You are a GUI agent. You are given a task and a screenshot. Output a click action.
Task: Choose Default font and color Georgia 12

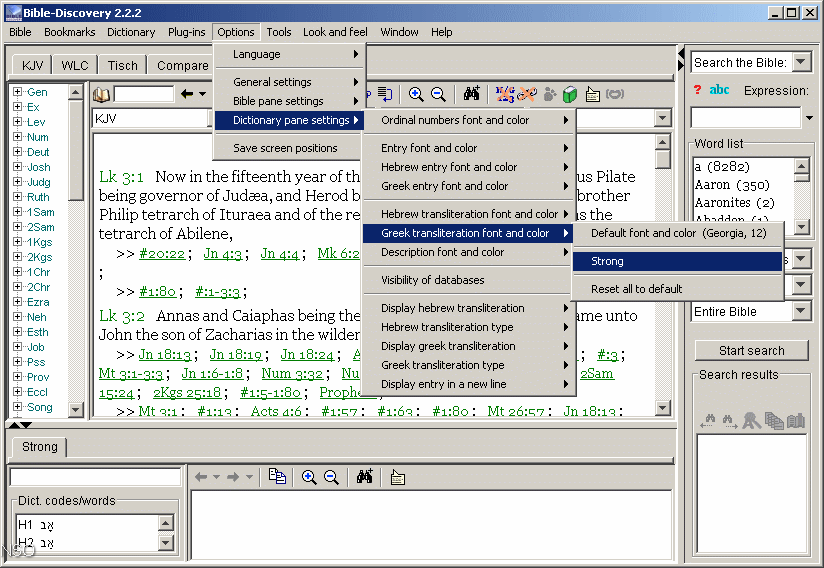click(x=677, y=233)
